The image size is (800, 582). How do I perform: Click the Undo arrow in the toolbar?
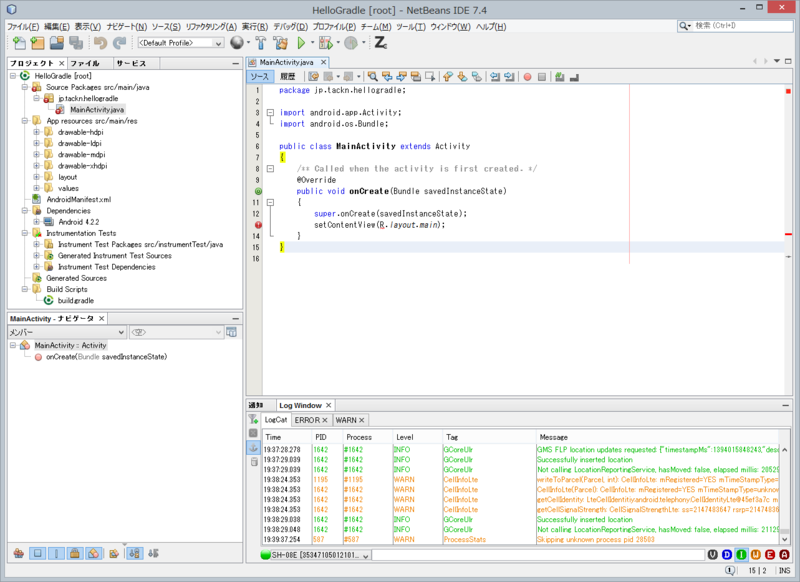(101, 43)
